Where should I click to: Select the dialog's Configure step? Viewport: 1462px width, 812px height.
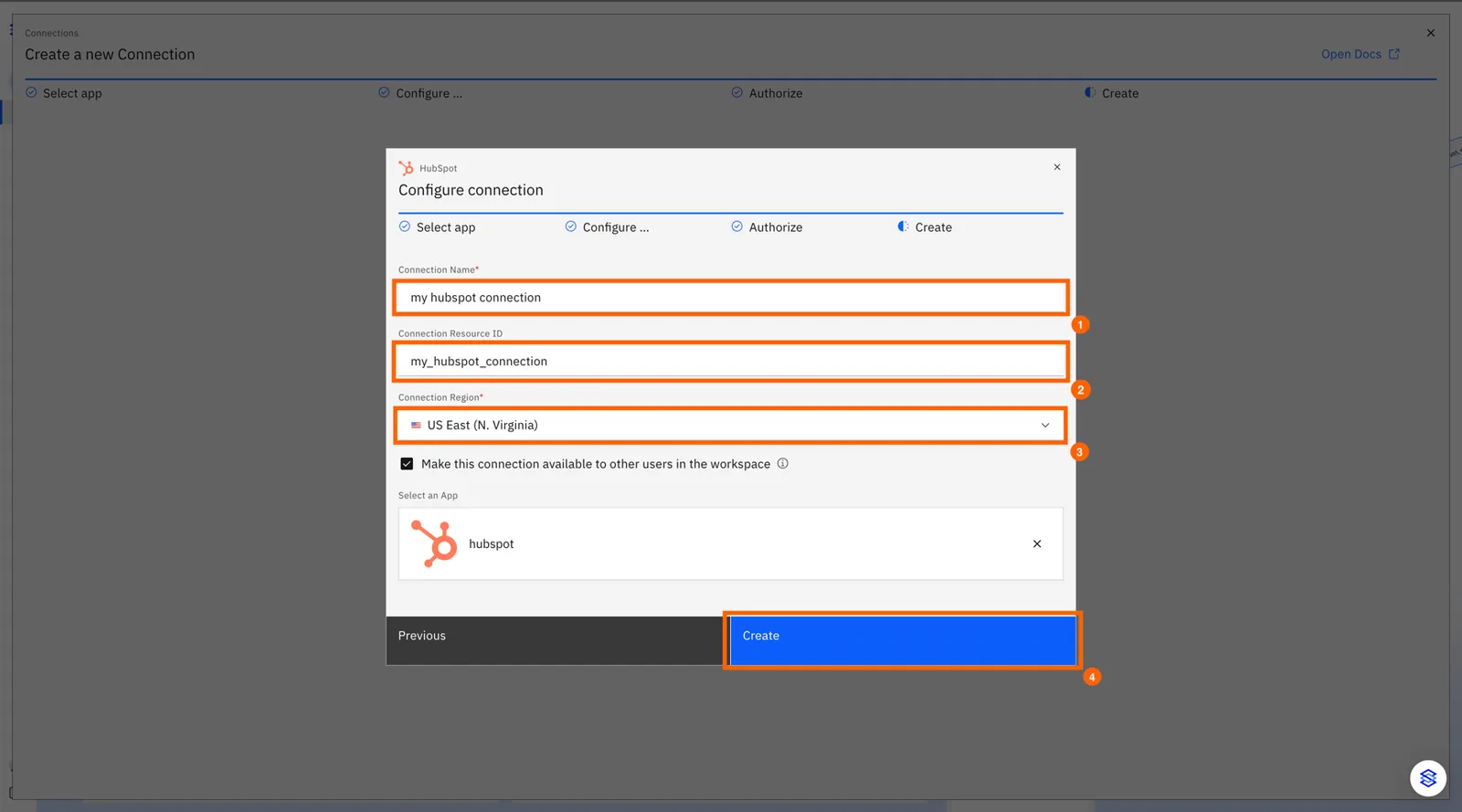click(x=607, y=227)
